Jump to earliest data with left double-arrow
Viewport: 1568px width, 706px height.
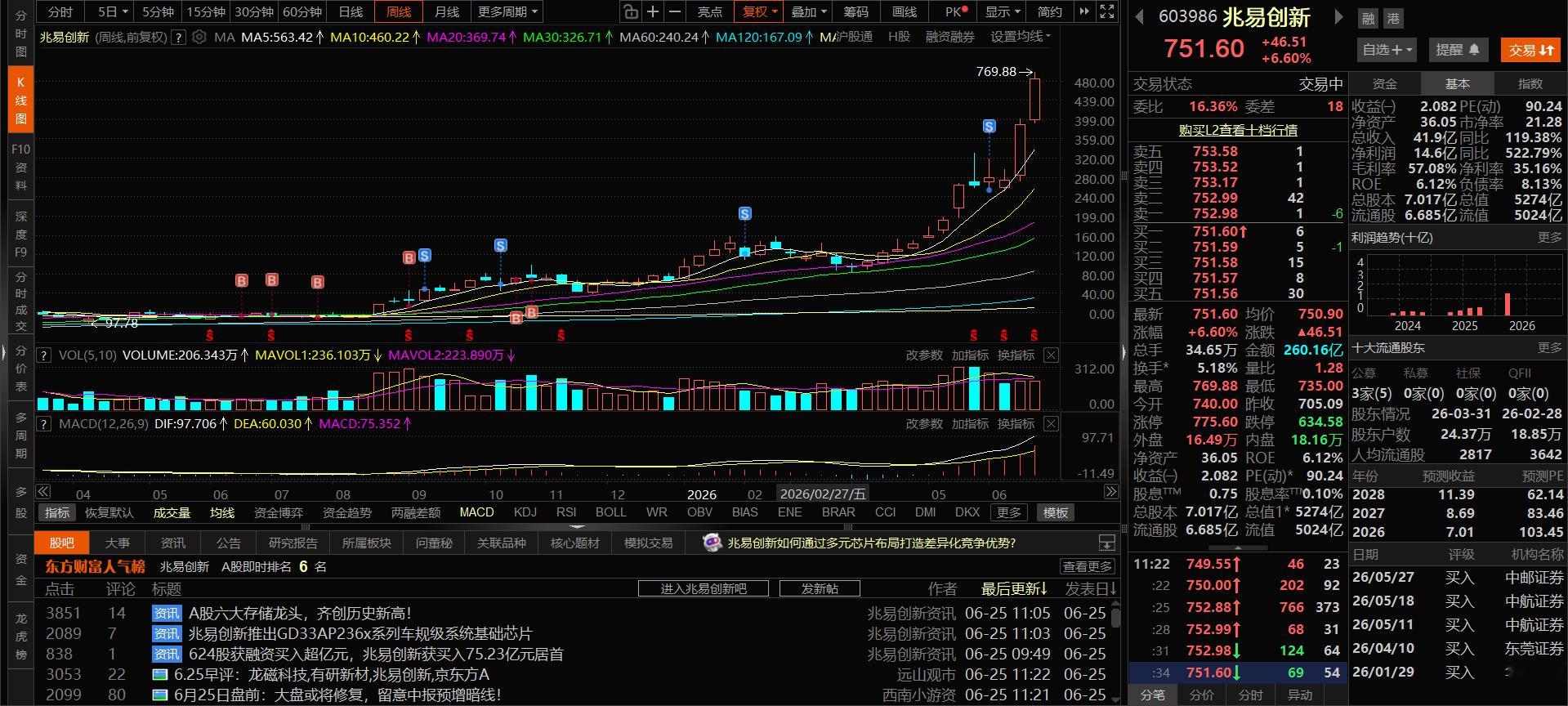point(43,492)
